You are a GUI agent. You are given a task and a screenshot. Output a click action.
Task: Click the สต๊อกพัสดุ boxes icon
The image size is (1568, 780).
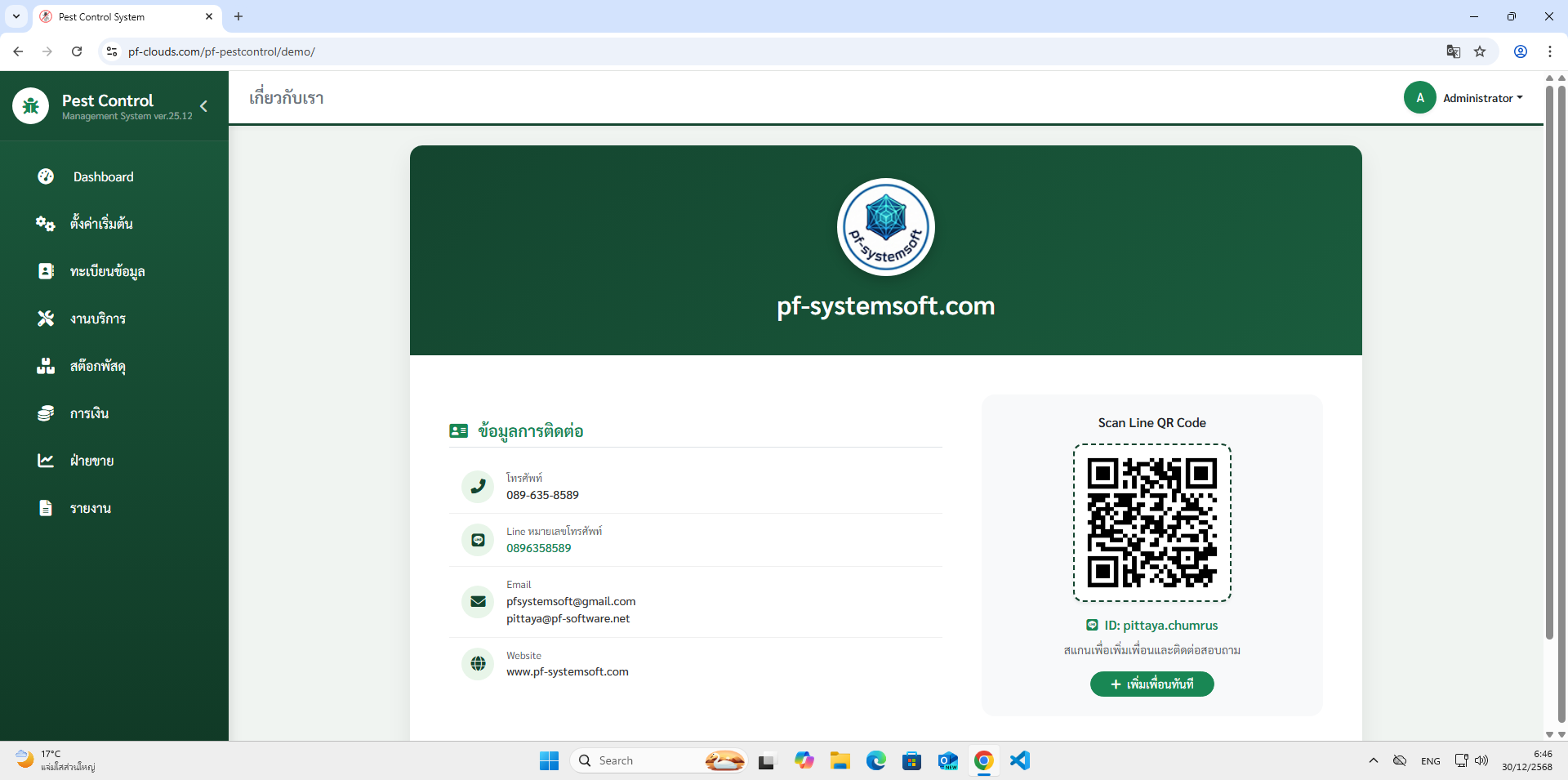coord(46,366)
